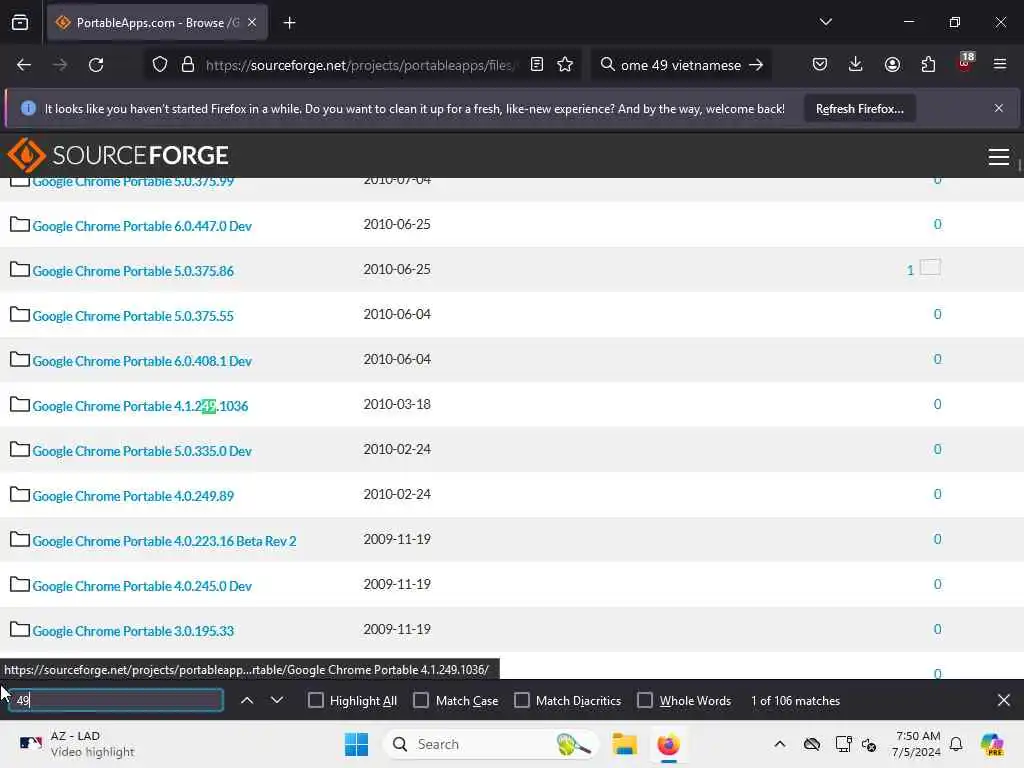Image resolution: width=1024 pixels, height=768 pixels.
Task: Select the PortableApps.com browser tab
Action: [157, 23]
